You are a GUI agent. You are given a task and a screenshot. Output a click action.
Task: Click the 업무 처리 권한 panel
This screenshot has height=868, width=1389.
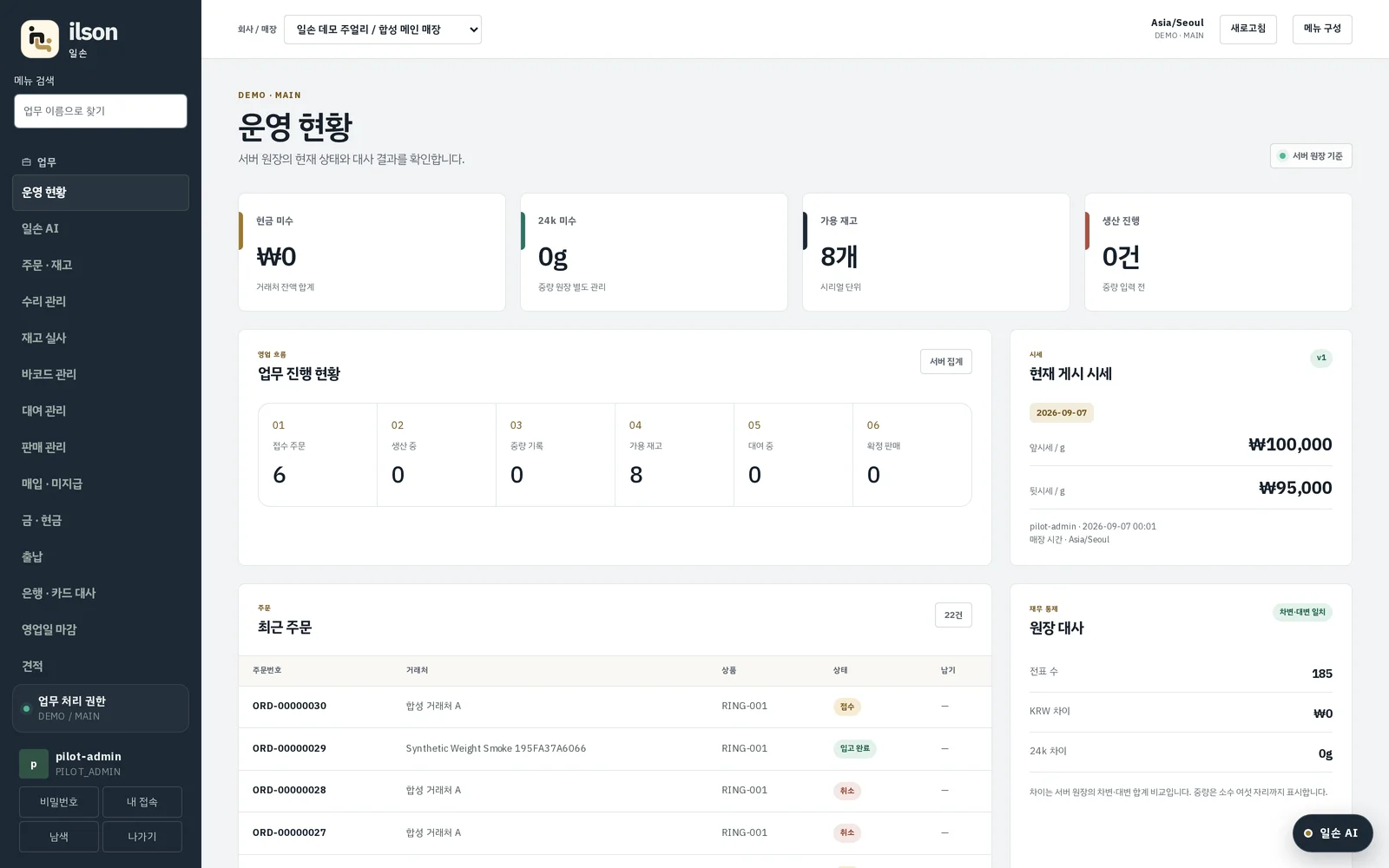tap(101, 708)
